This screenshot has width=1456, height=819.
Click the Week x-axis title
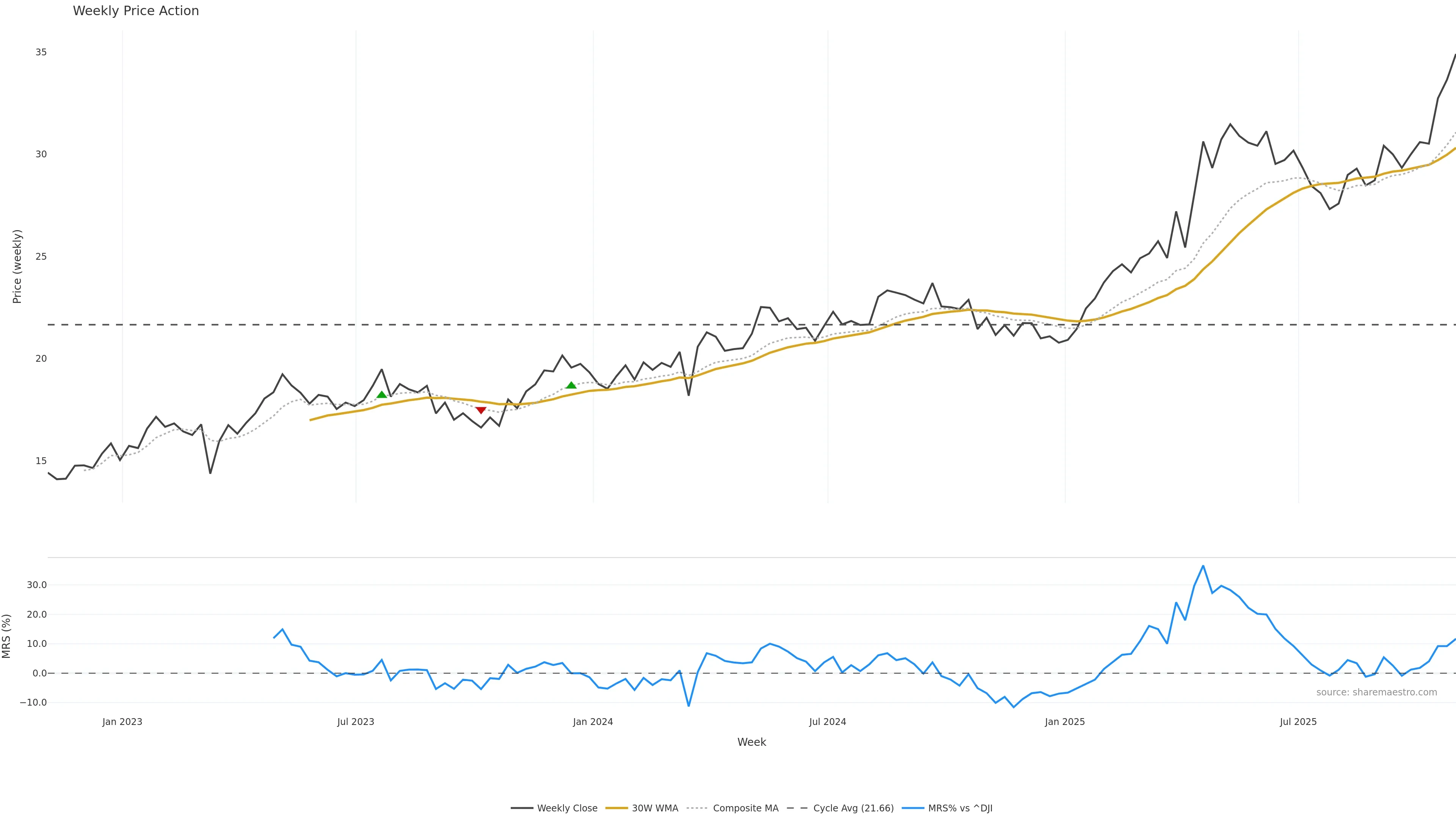click(x=751, y=742)
